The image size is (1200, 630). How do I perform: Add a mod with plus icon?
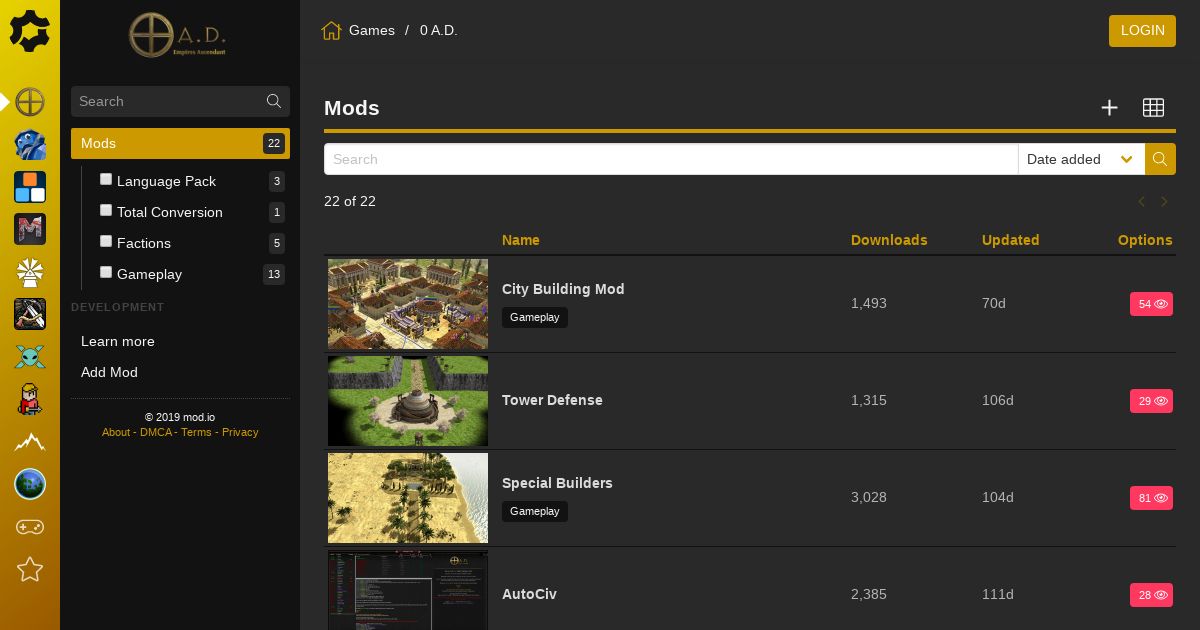1109,108
